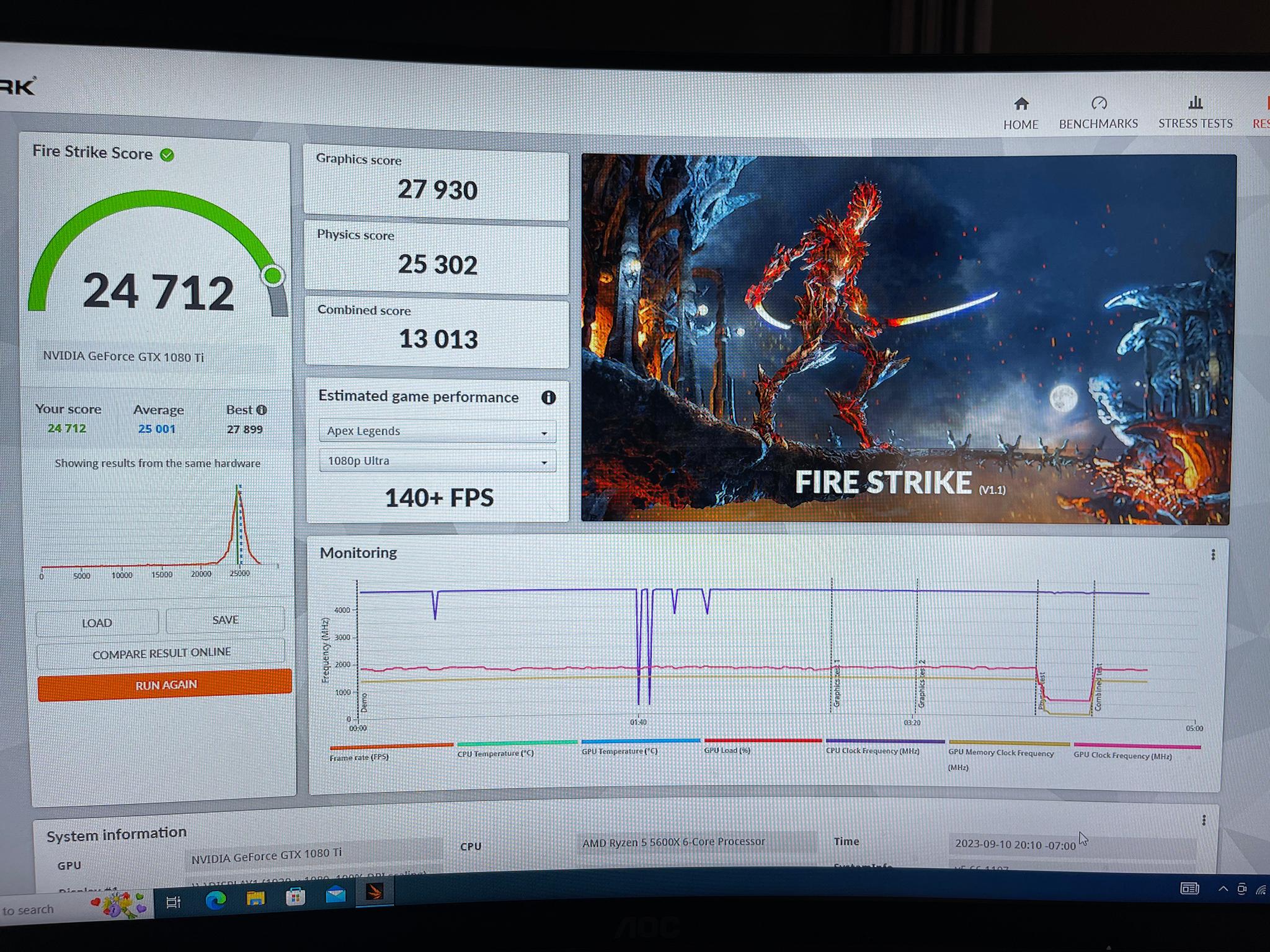The width and height of the screenshot is (1270, 952).
Task: Click the orange RUN AGAIN button
Action: click(x=165, y=685)
